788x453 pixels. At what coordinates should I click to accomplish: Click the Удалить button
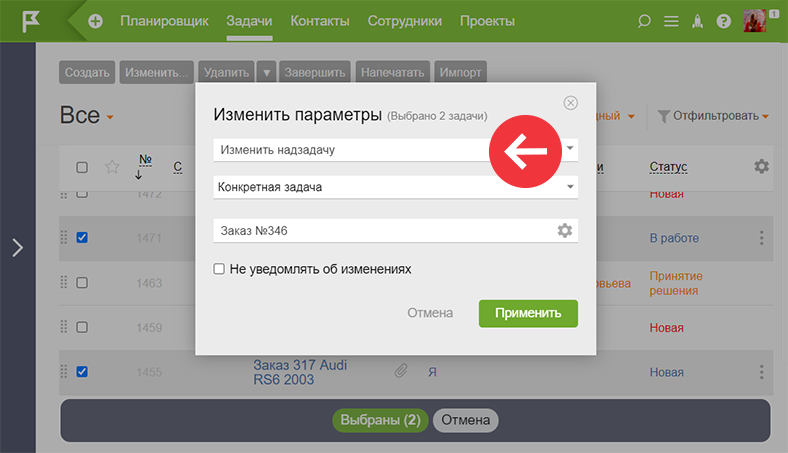(x=226, y=72)
